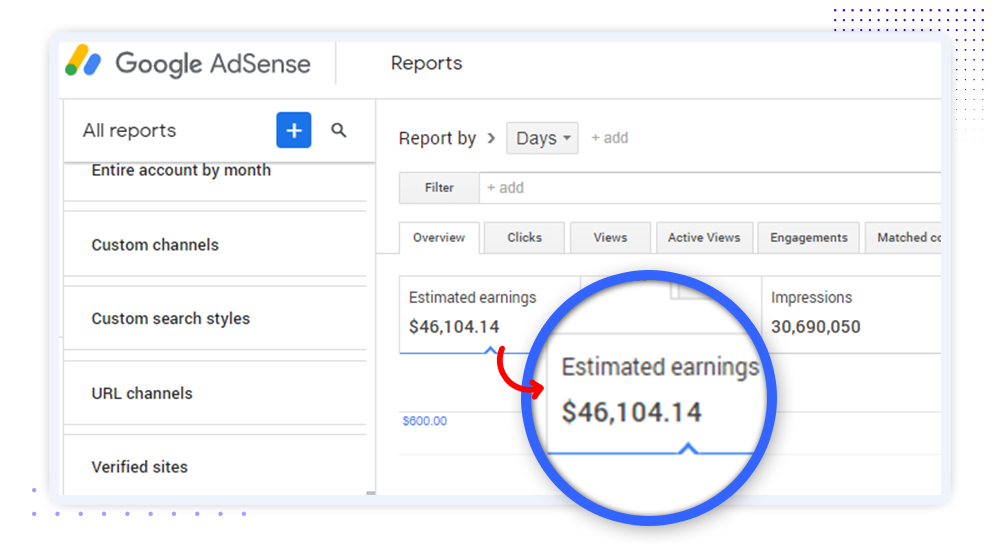This screenshot has width=1000, height=554.
Task: Click the 'Google AdSense' wordmark text
Action: pos(213,64)
